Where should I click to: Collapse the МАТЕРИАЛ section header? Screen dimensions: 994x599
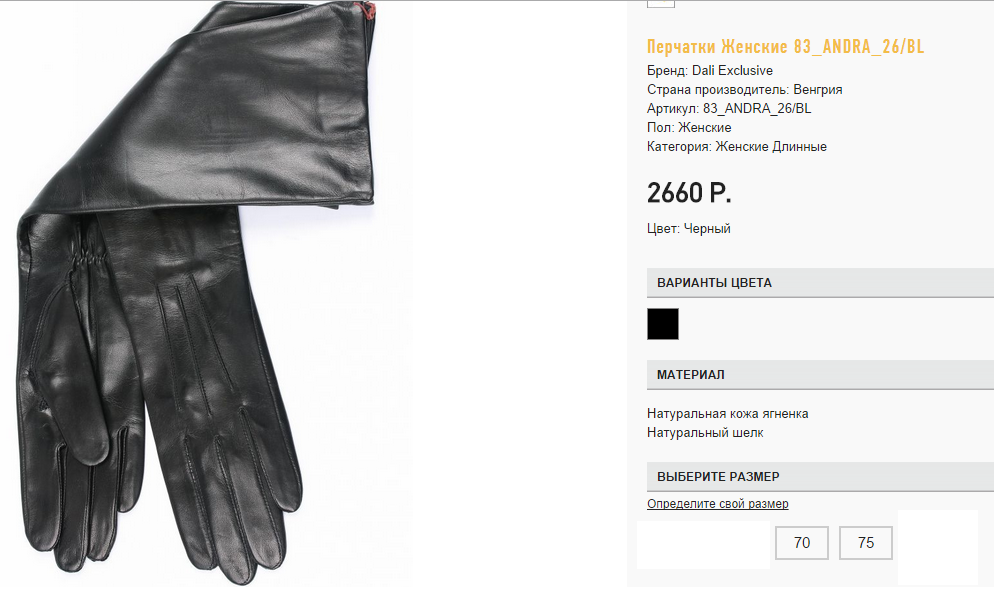click(x=820, y=375)
